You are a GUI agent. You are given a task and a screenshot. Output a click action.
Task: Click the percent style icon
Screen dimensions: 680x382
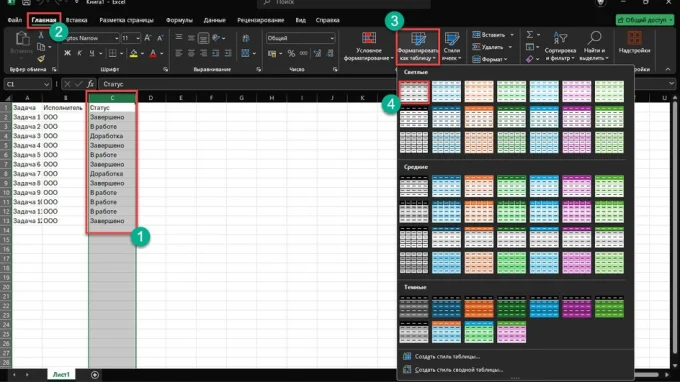(x=291, y=53)
